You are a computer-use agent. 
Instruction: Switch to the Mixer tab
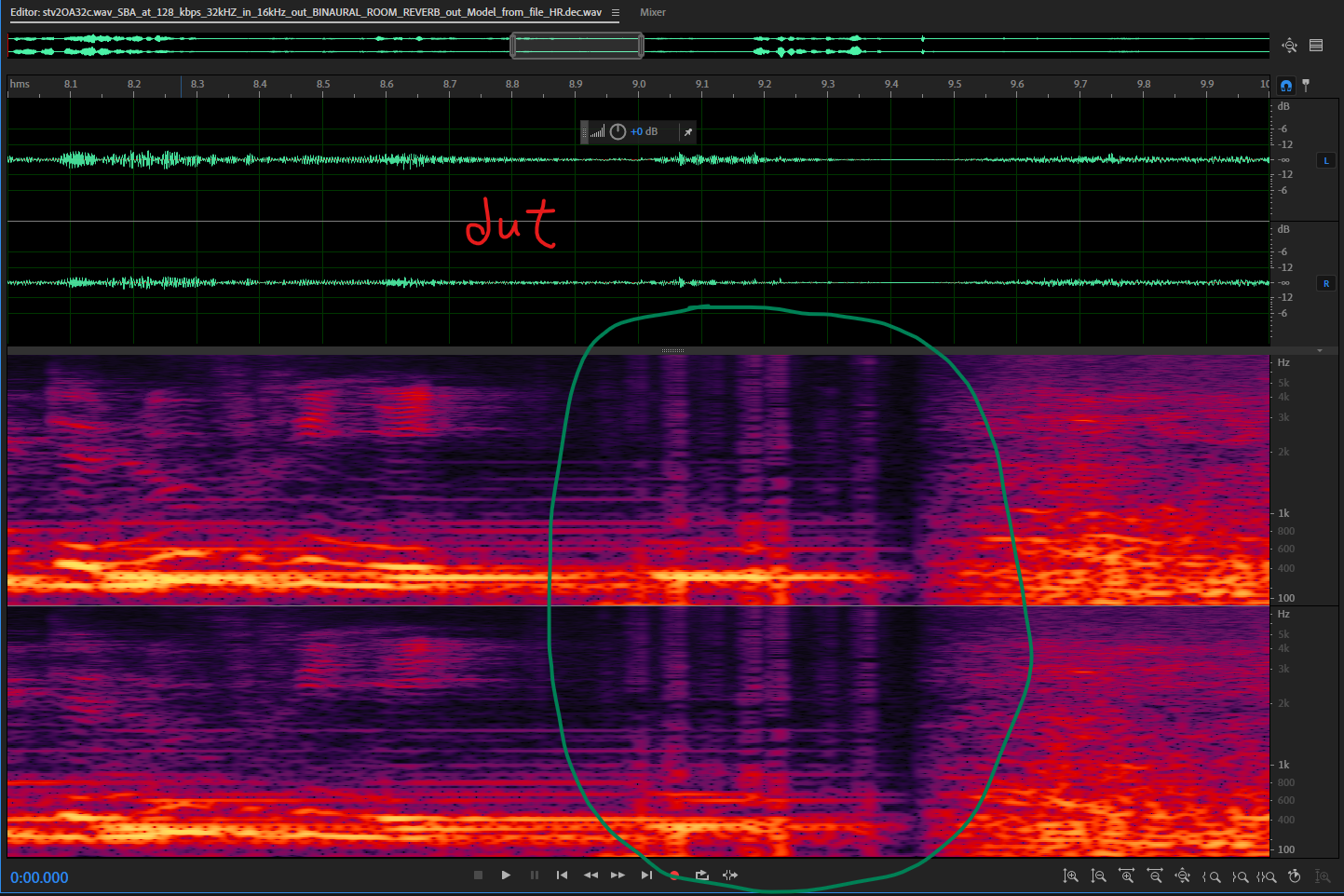[652, 13]
